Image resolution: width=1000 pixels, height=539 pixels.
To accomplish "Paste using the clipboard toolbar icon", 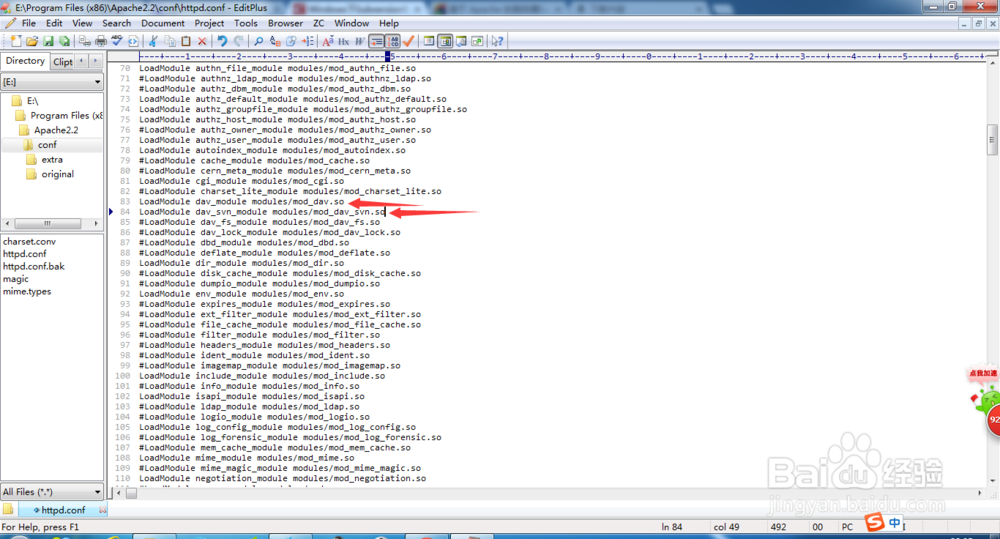I will point(186,41).
